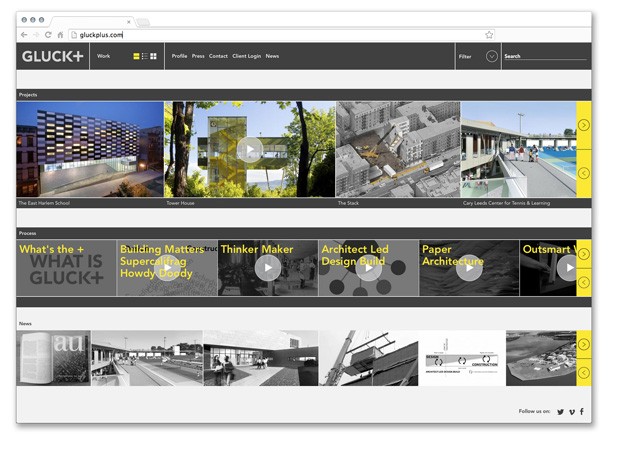Viewport: 620px width, 451px height.
Task: Close the current browser tab
Action: point(129,22)
